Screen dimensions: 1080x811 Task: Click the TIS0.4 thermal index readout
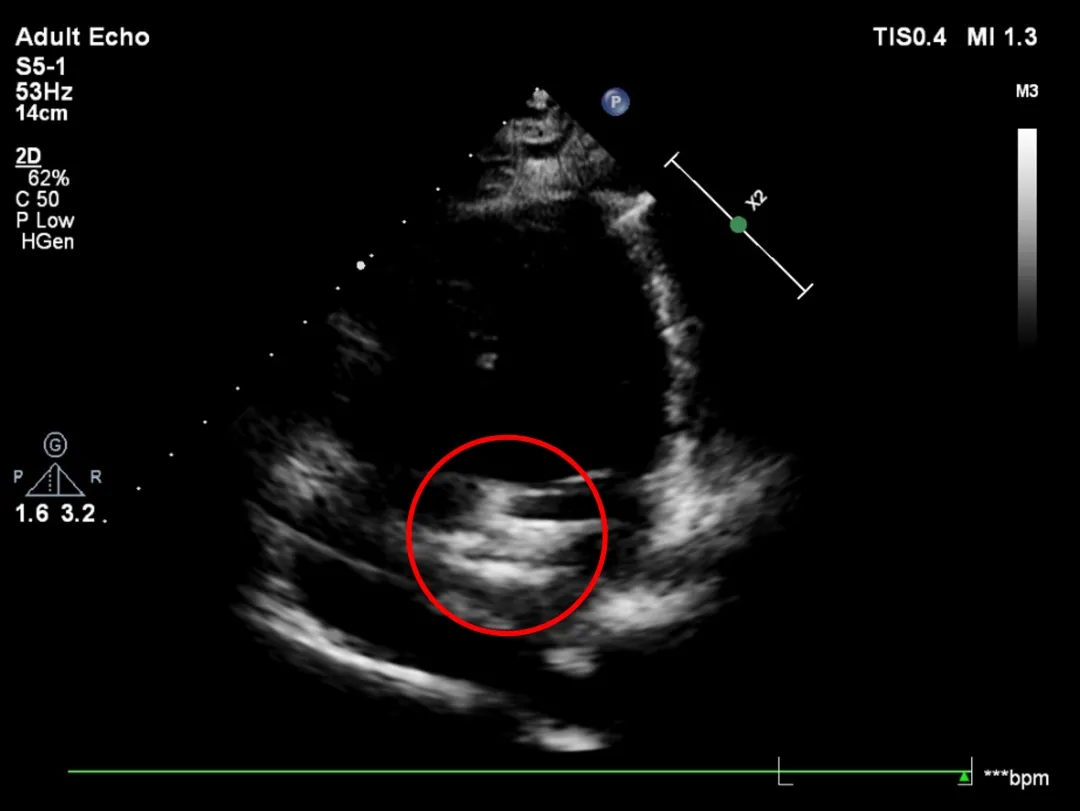tap(908, 38)
